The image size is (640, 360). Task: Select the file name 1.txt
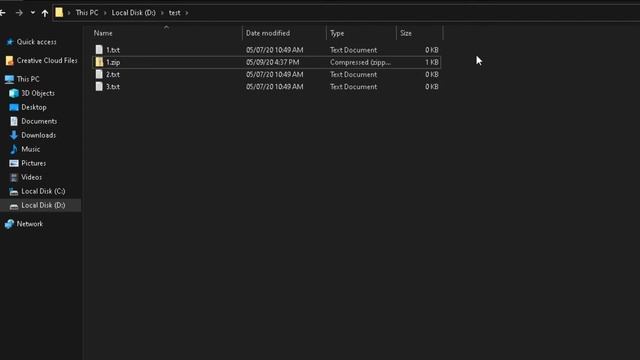click(113, 50)
